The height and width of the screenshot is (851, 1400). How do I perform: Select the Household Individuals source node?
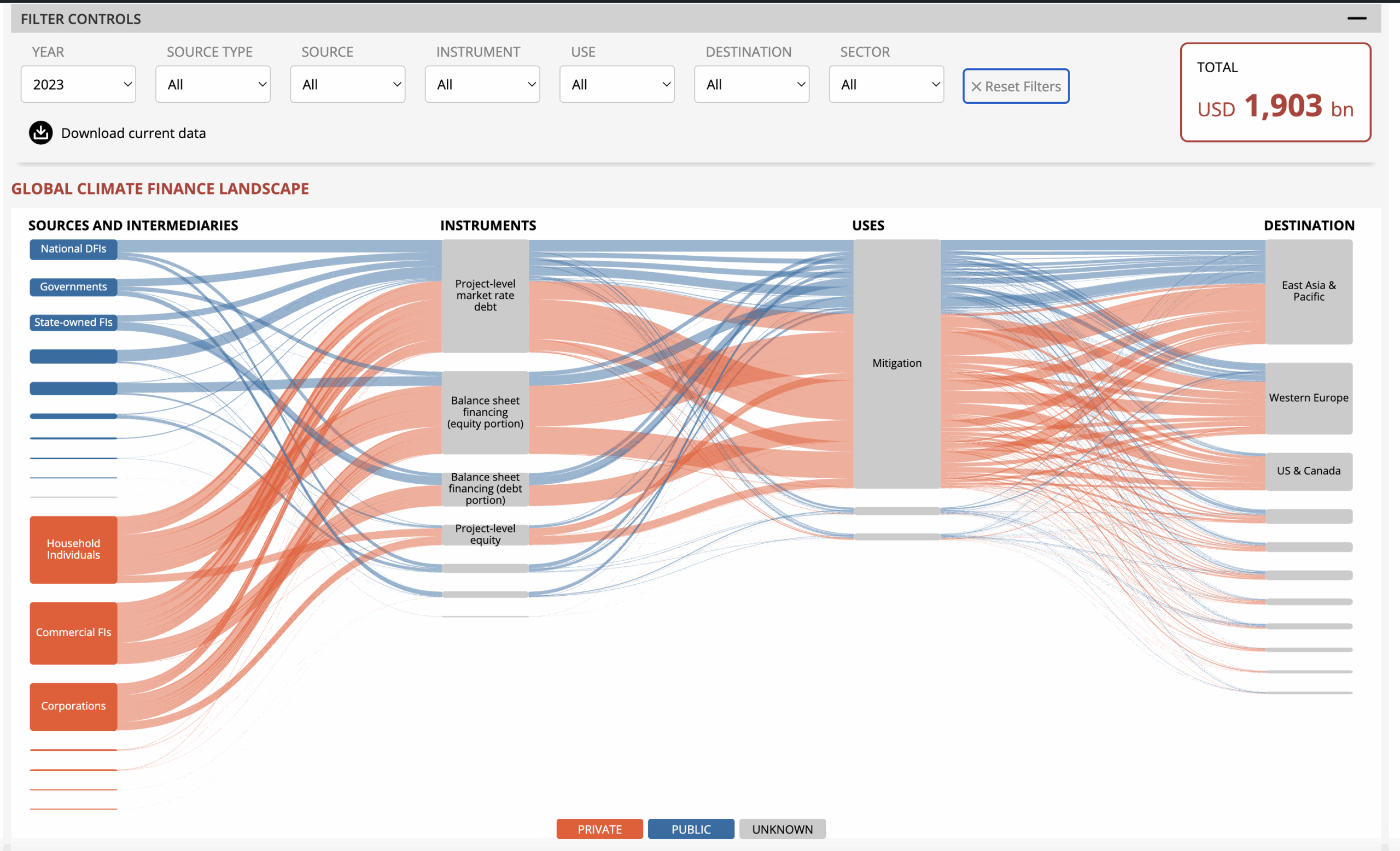(73, 549)
